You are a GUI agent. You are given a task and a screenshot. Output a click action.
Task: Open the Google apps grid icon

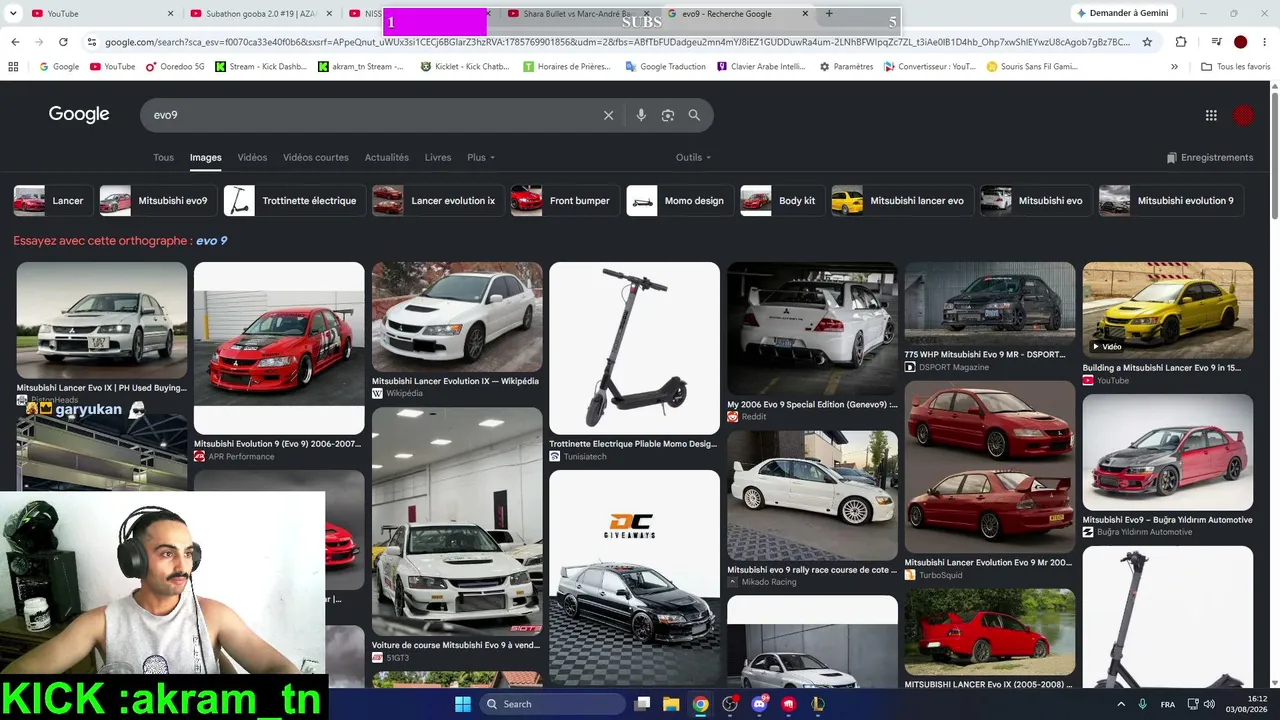coord(1211,115)
